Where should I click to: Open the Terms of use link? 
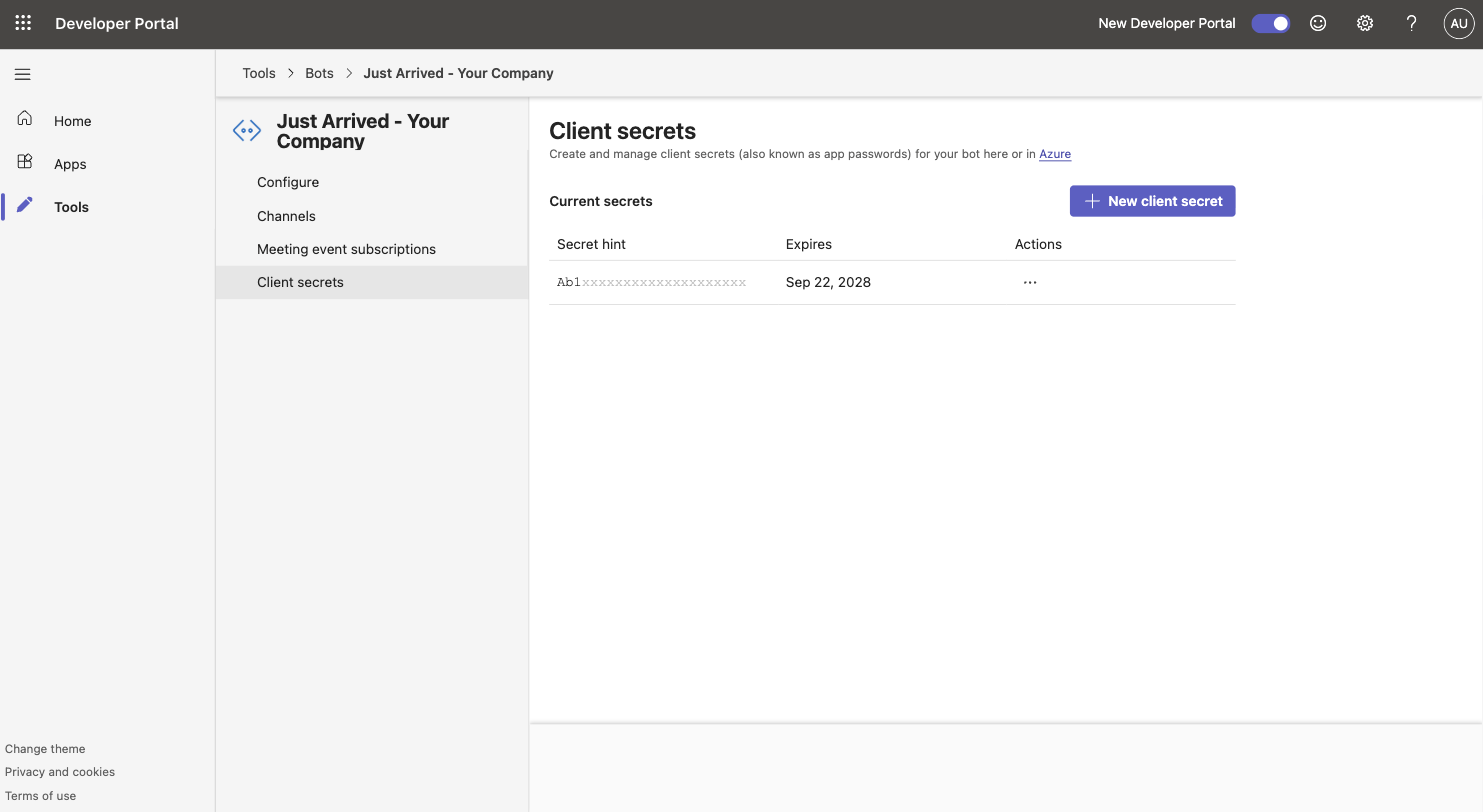coord(40,796)
